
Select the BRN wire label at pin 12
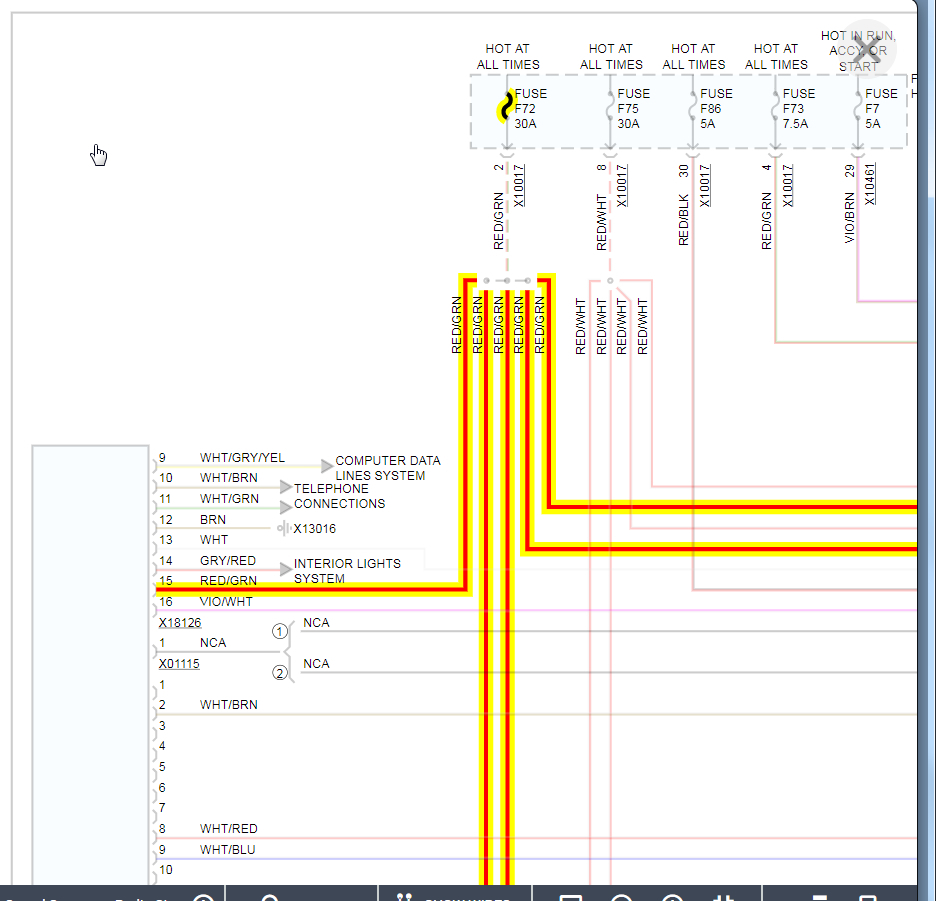point(213,519)
